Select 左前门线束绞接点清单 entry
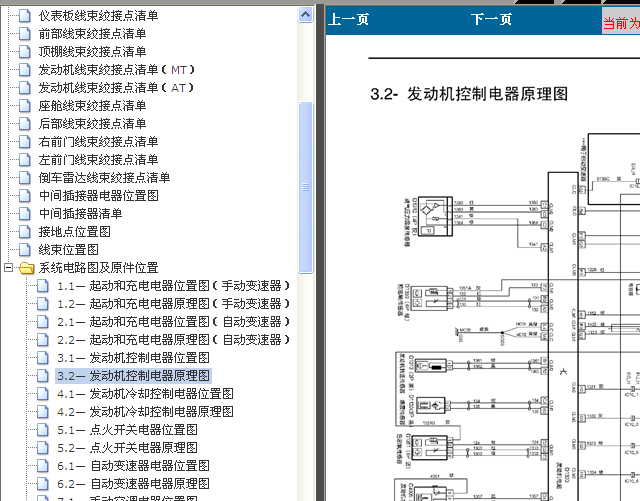640x501 pixels. 98,160
